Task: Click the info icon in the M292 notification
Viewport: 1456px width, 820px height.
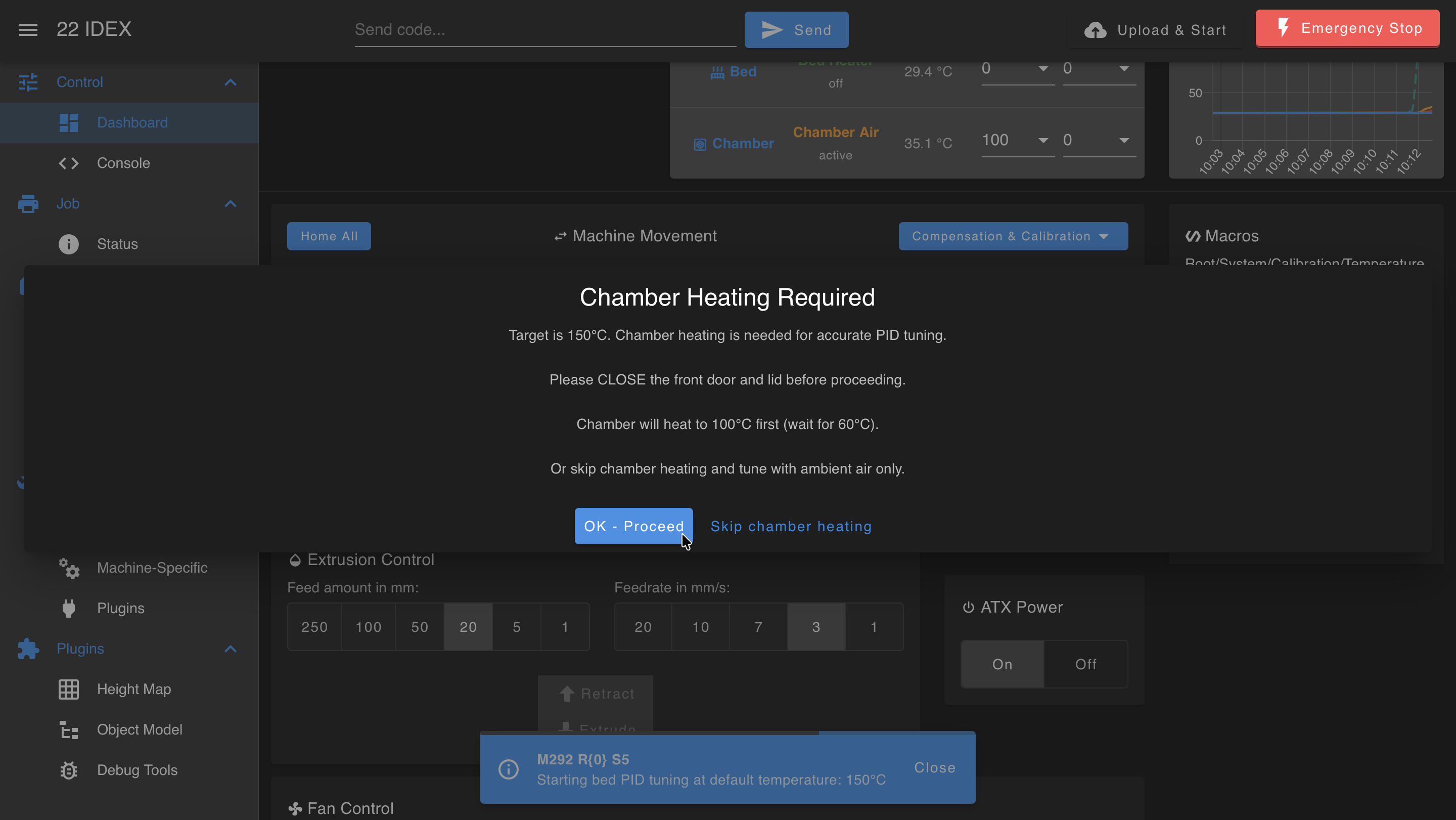Action: [508, 768]
